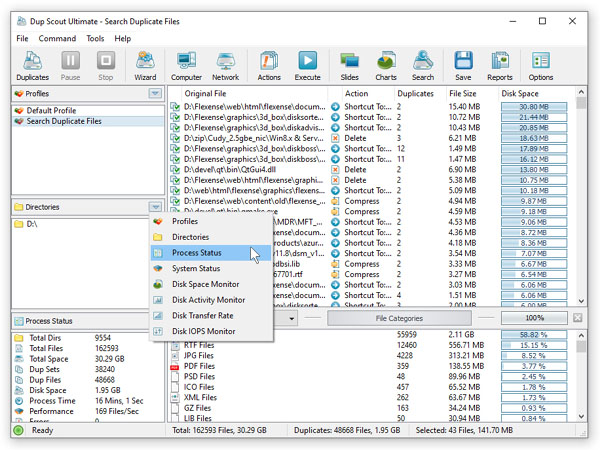
Task: Open the Options dialog
Action: click(x=541, y=66)
